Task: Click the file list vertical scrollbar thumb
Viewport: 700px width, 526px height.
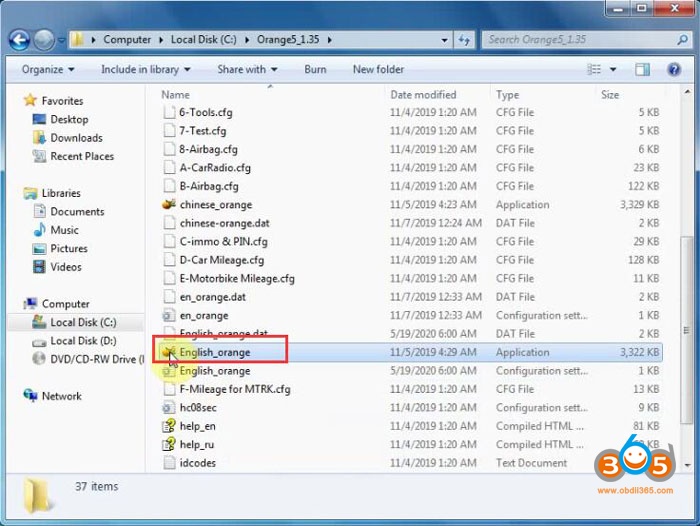Action: [687, 330]
